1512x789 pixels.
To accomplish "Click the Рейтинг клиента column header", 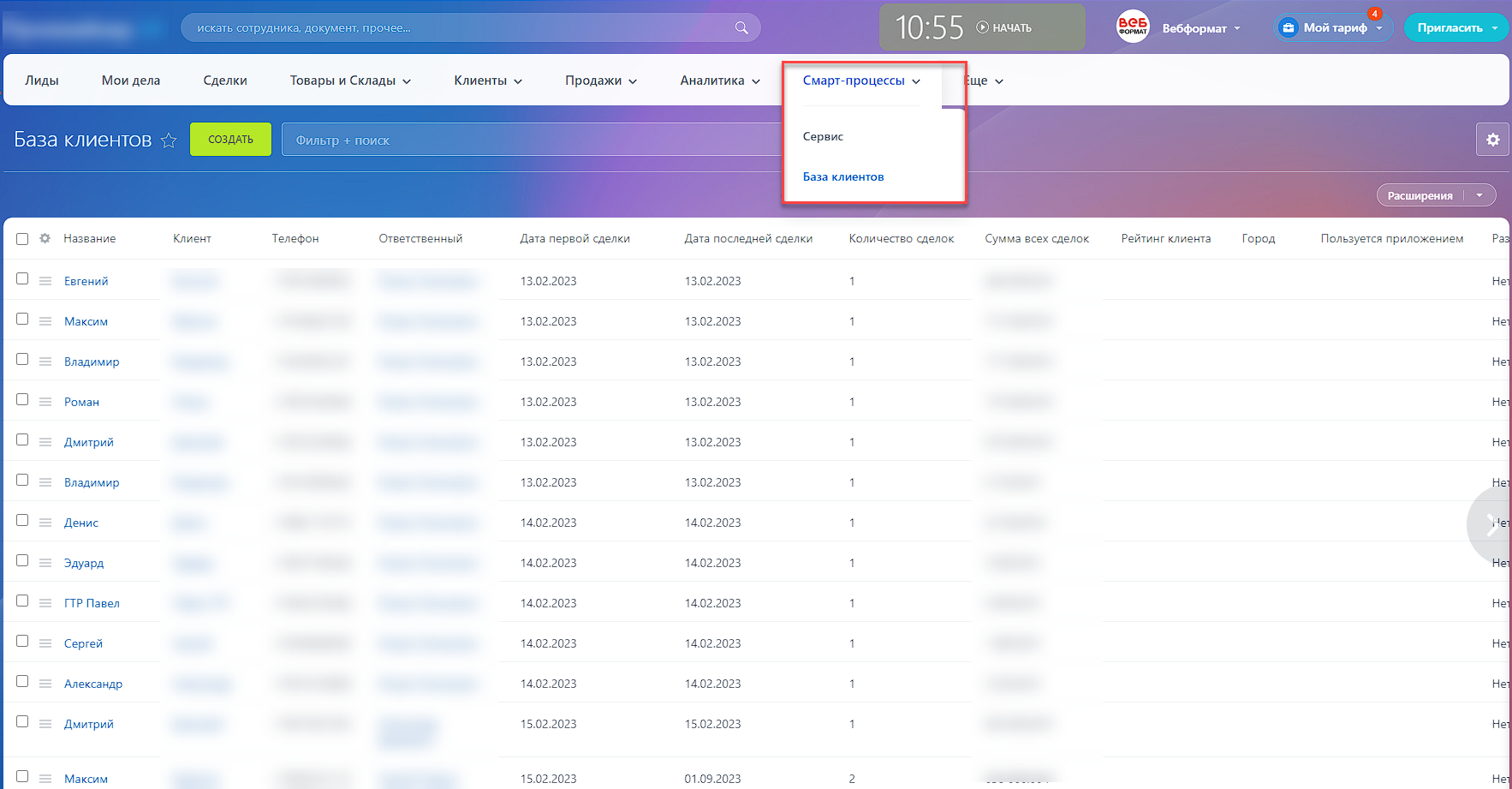I will (x=1166, y=238).
